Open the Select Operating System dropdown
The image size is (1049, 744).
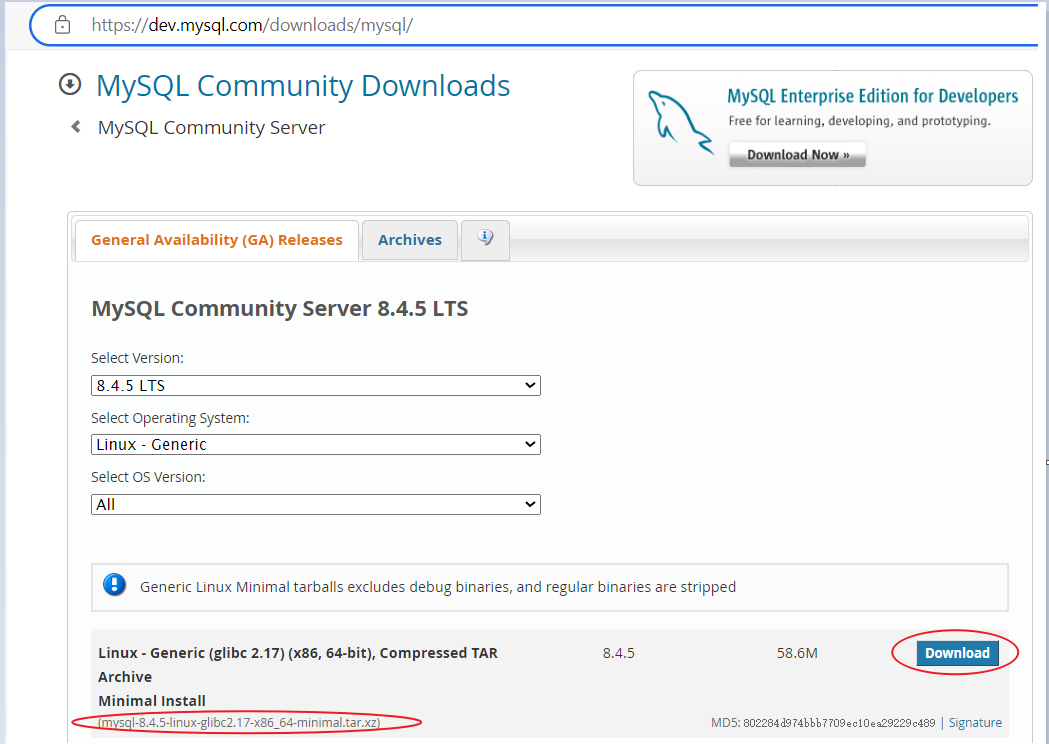[x=316, y=444]
